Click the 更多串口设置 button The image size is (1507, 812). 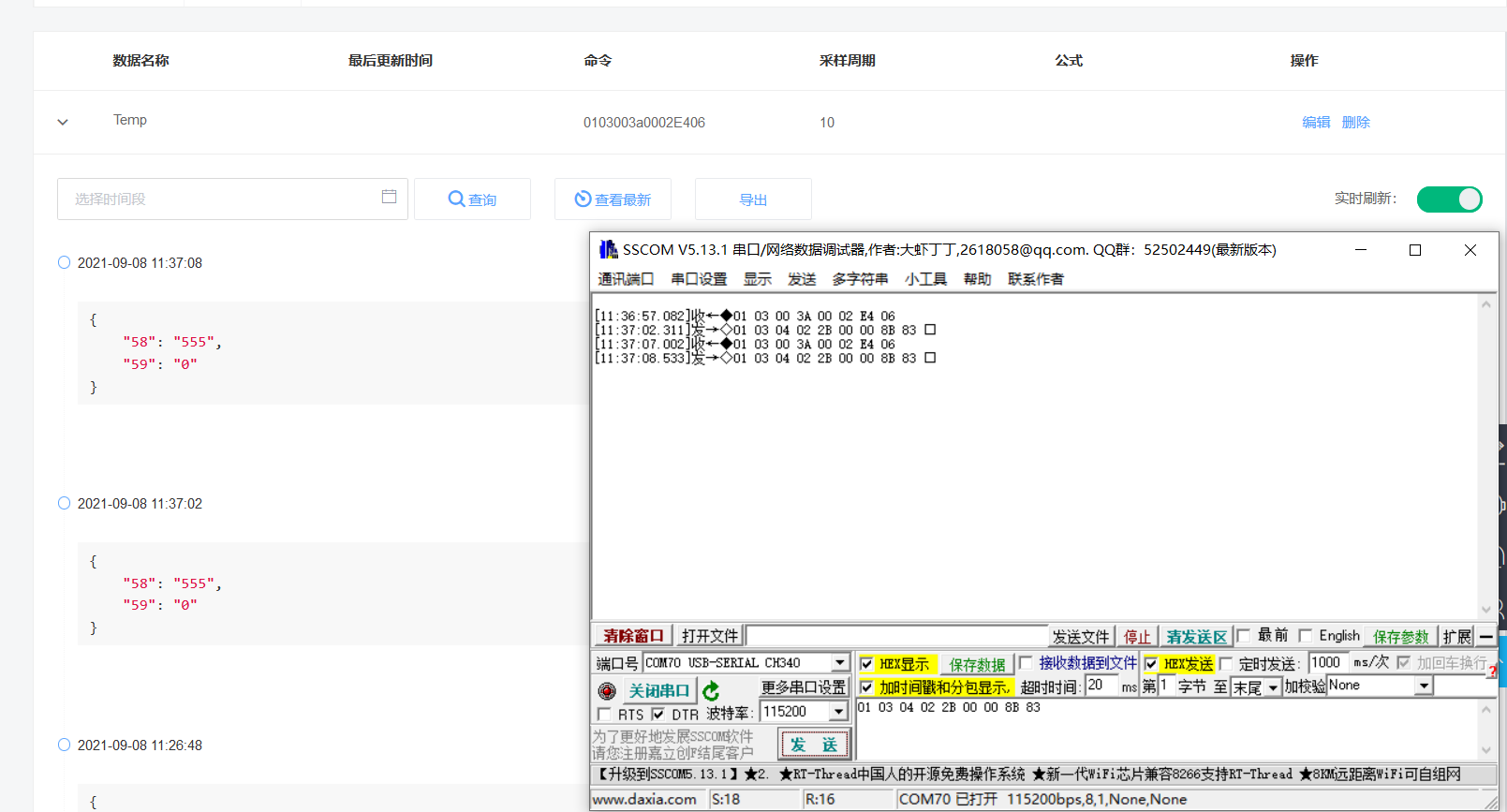pos(803,687)
